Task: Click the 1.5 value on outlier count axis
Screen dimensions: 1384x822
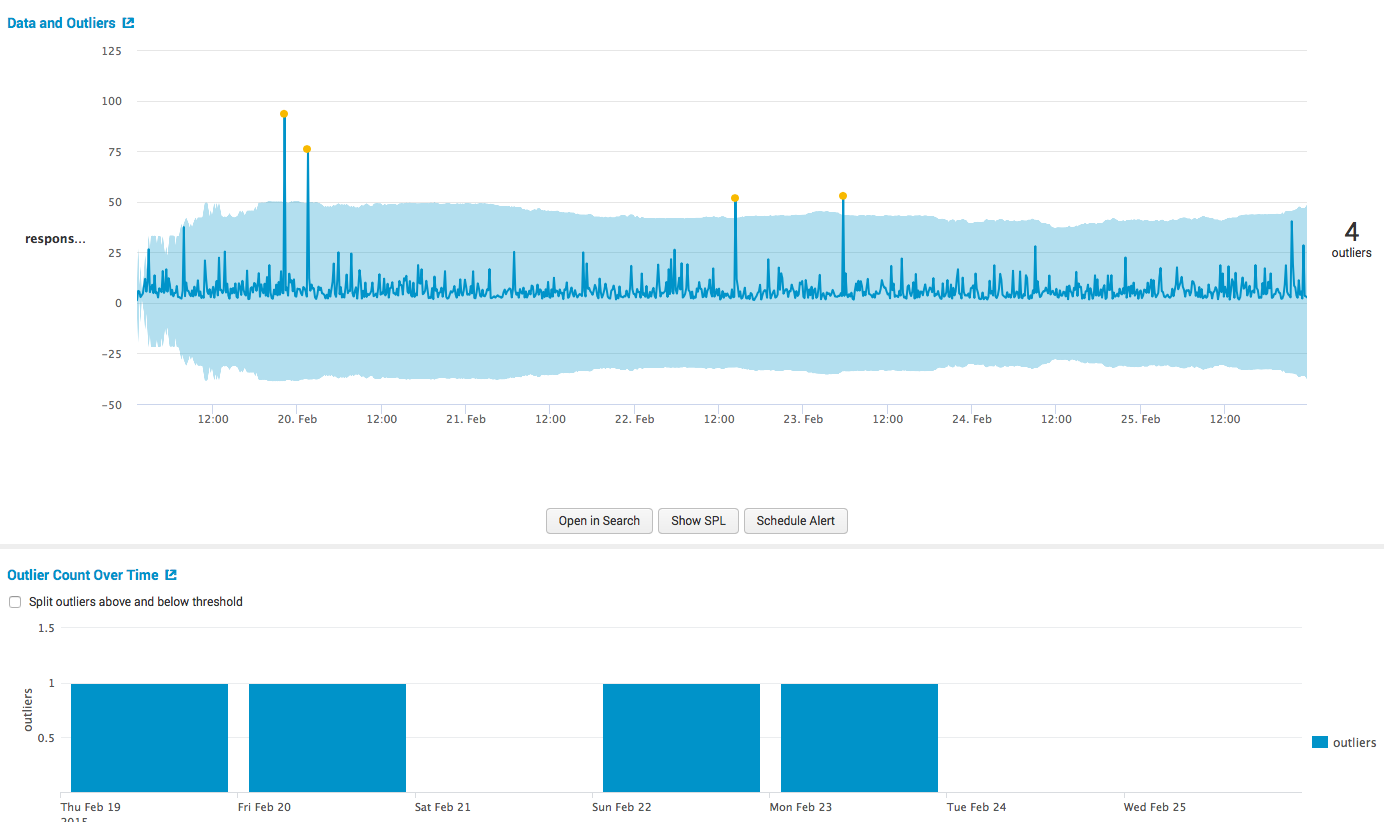Action: pos(46,628)
